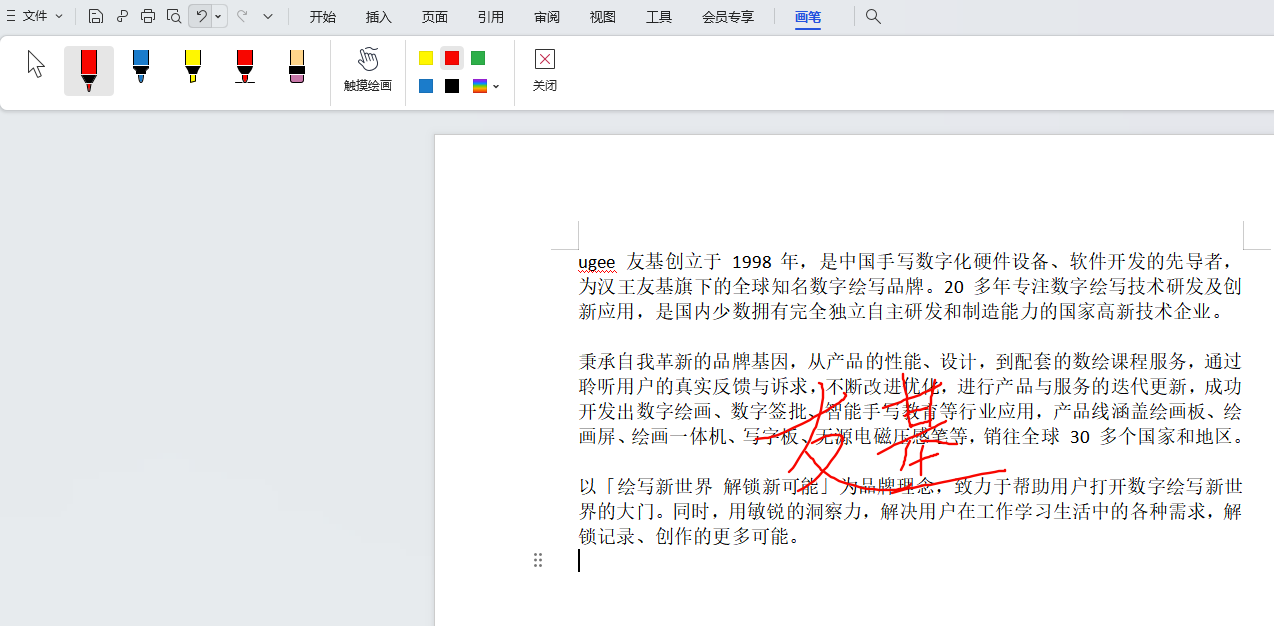This screenshot has height=626, width=1274.
Task: Close pen toolbar with 关闭 button
Action: pyautogui.click(x=545, y=70)
